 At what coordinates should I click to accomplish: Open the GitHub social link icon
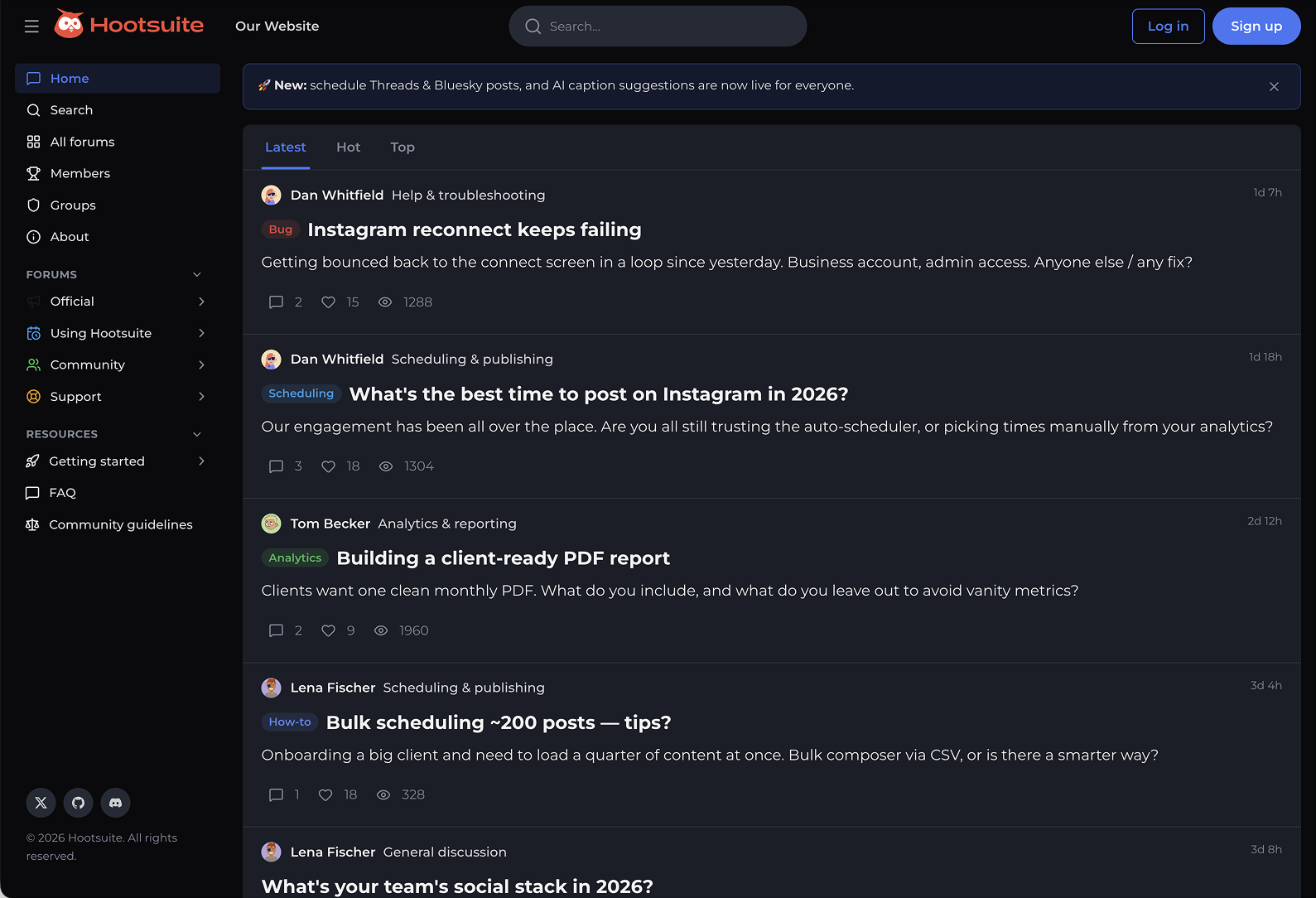pyautogui.click(x=79, y=803)
